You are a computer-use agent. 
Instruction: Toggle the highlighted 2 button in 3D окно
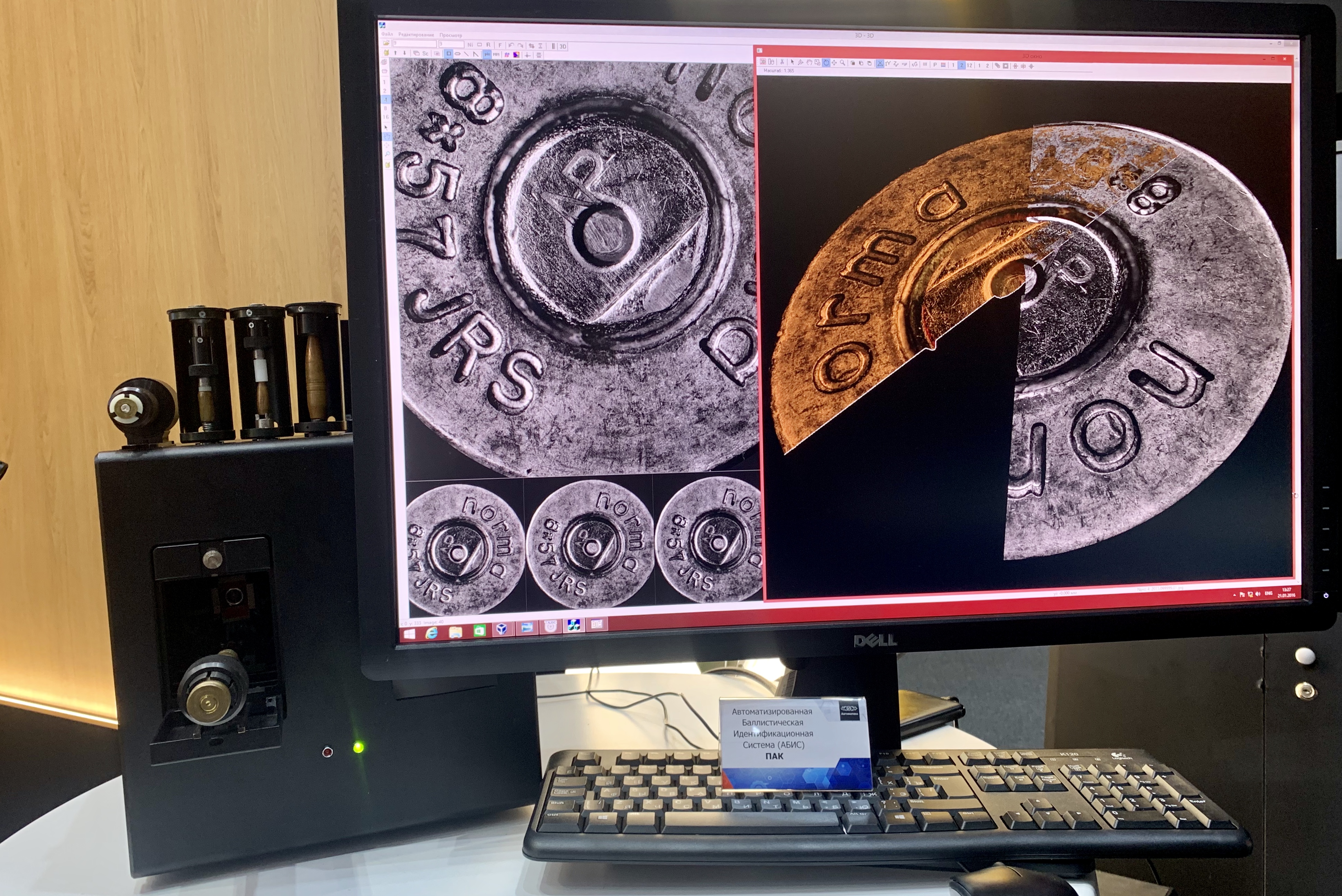pos(962,65)
